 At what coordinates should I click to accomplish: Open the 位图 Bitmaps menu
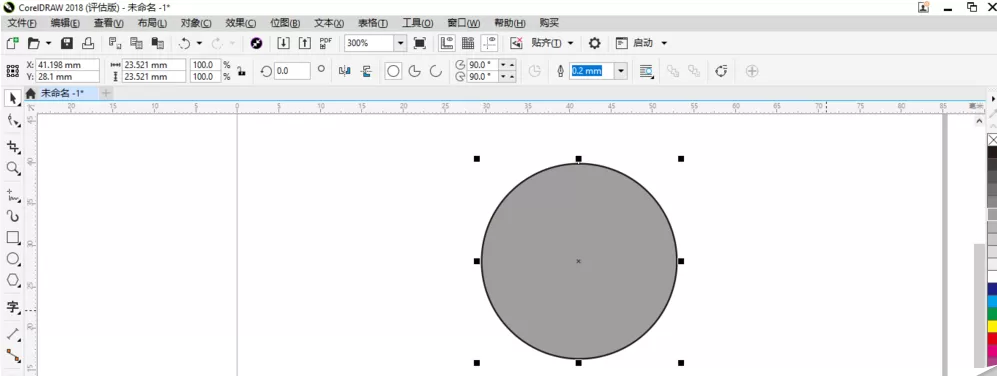coord(285,24)
